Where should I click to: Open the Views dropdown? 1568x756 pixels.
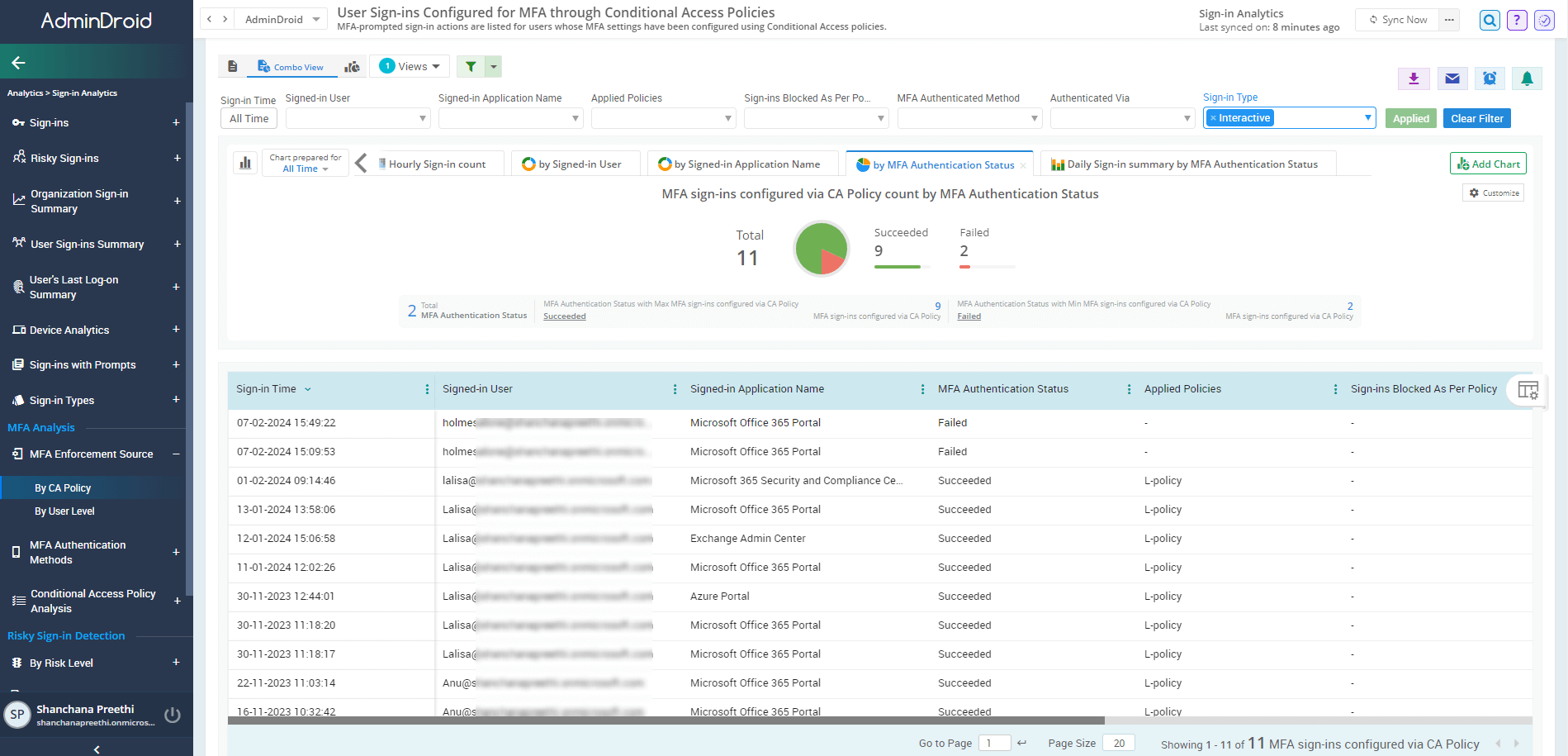click(x=410, y=67)
